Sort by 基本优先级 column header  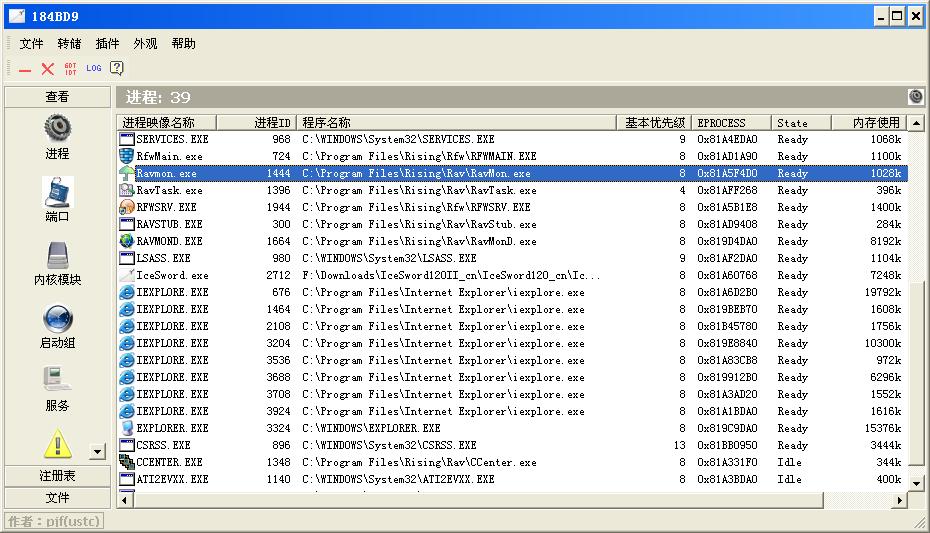653,123
